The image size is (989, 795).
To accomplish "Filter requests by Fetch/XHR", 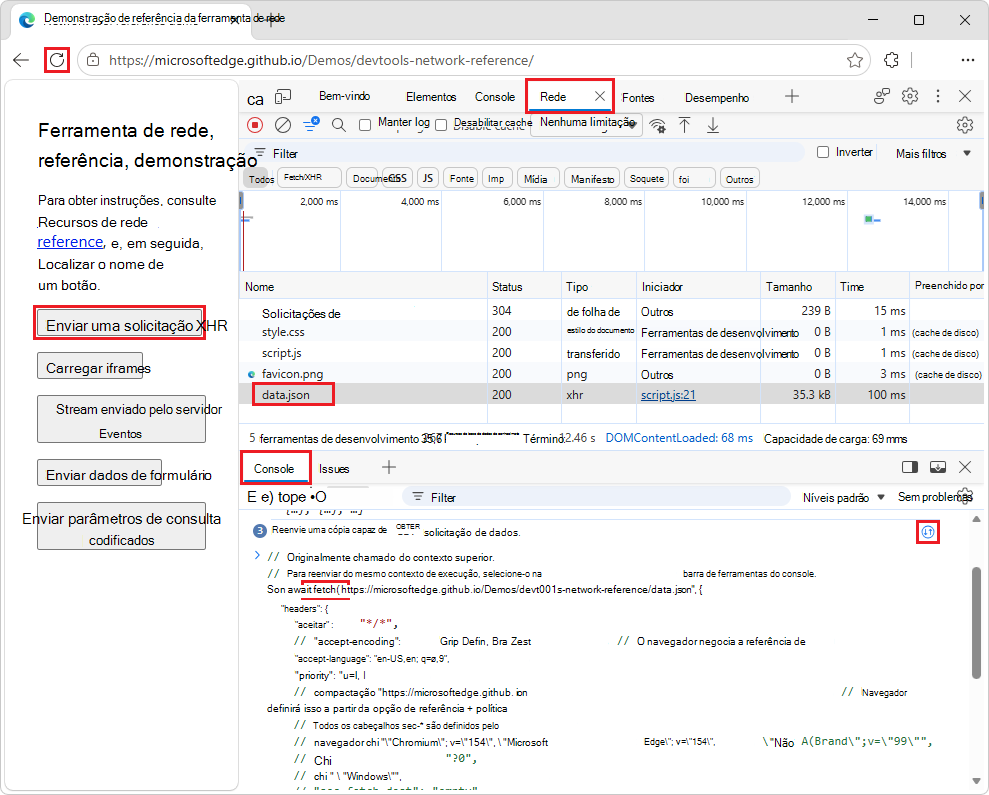I will [x=309, y=178].
